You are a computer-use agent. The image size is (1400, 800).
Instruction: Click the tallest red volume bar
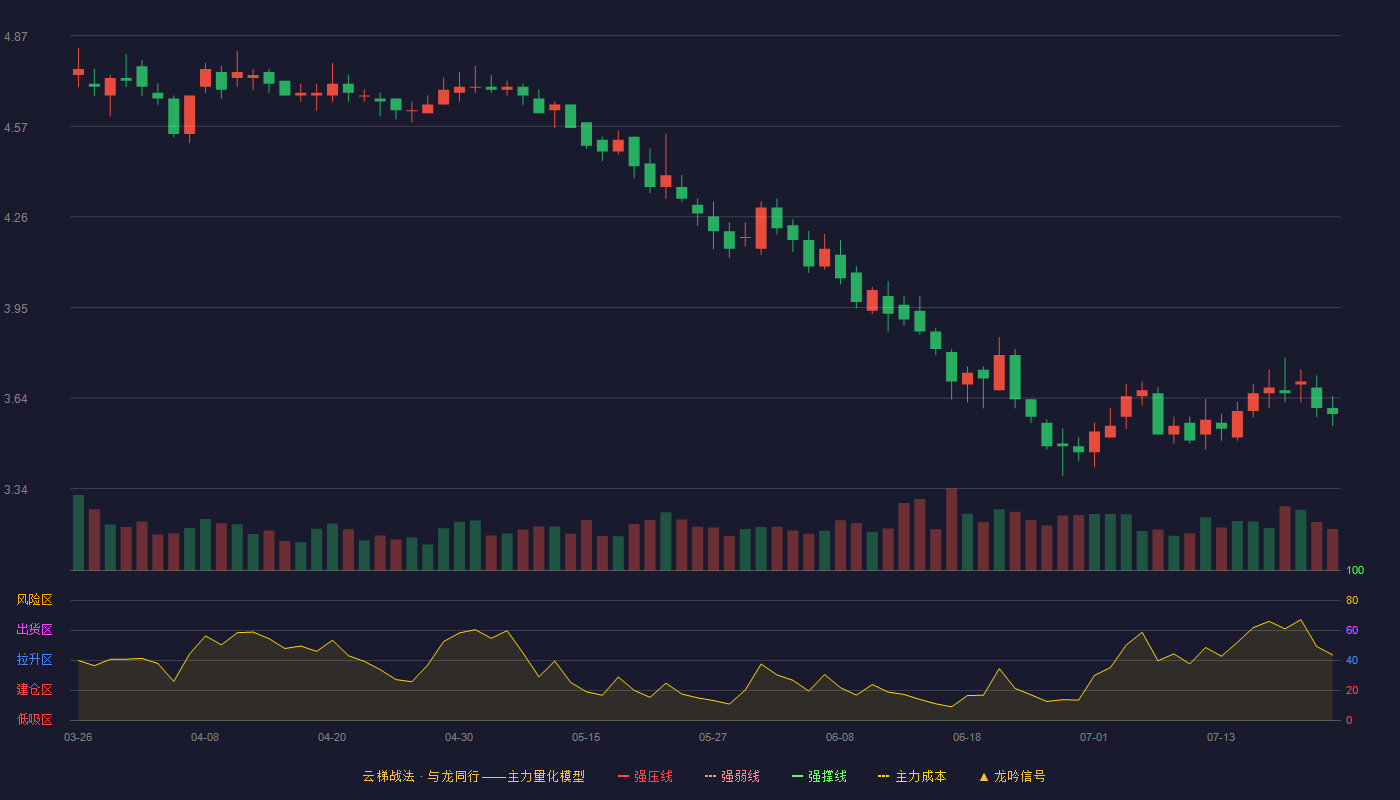pos(951,529)
